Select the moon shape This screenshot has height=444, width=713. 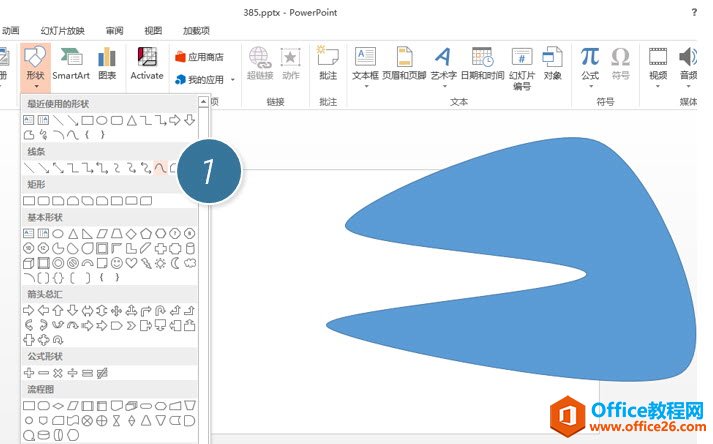coord(175,263)
